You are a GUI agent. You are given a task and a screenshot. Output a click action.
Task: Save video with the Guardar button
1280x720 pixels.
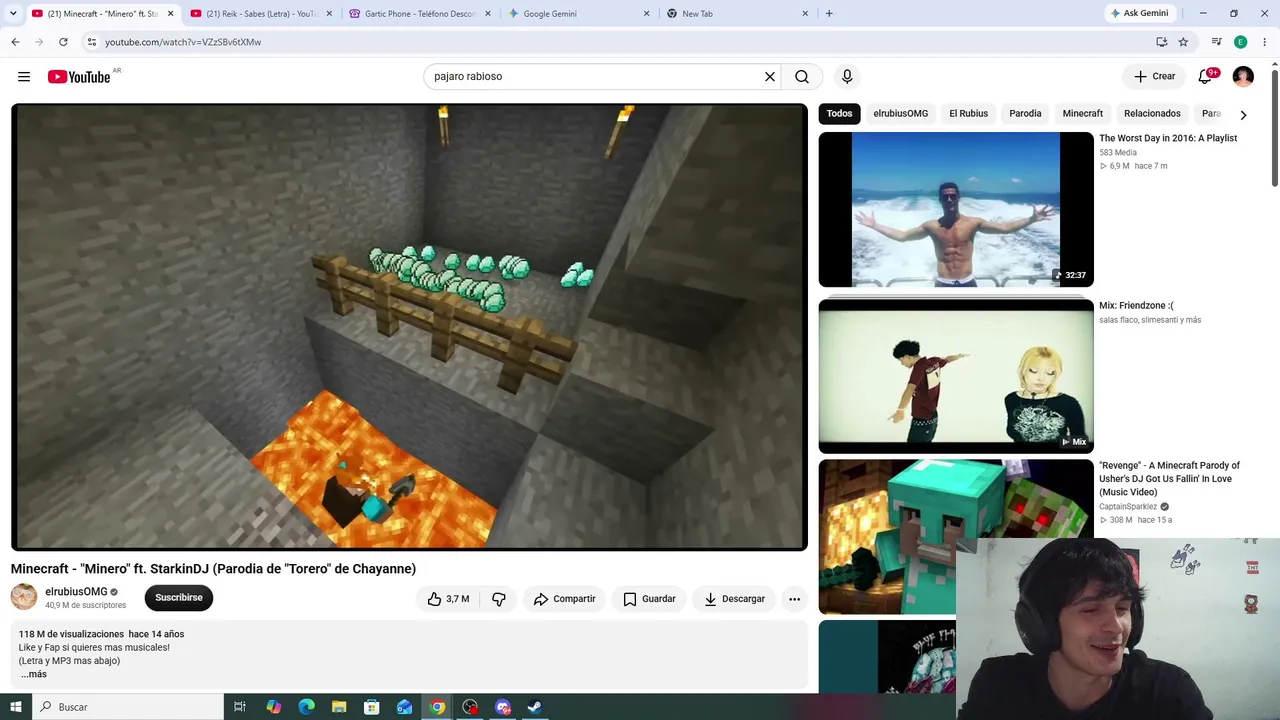pos(649,599)
